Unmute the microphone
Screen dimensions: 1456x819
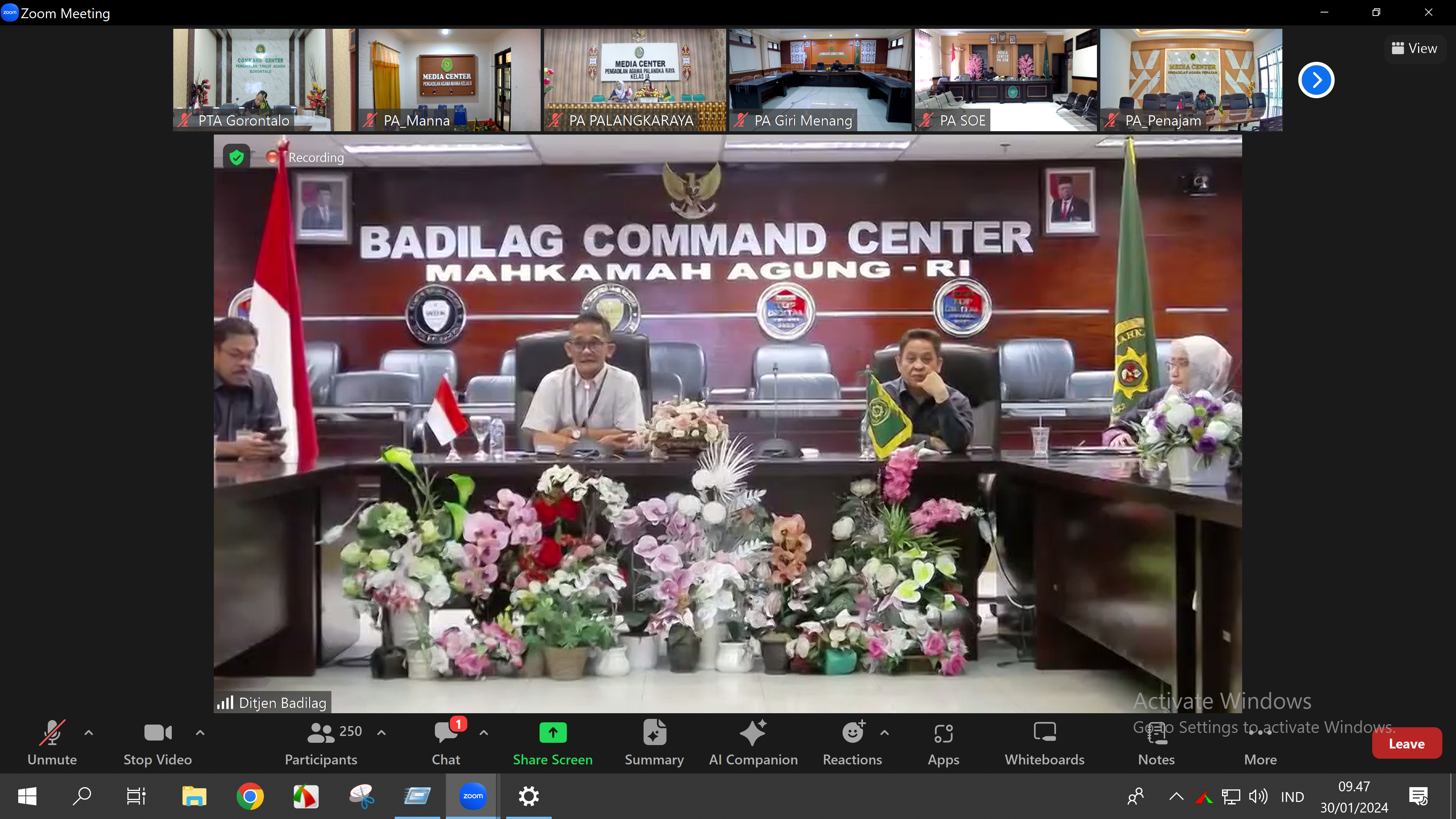pos(52,742)
